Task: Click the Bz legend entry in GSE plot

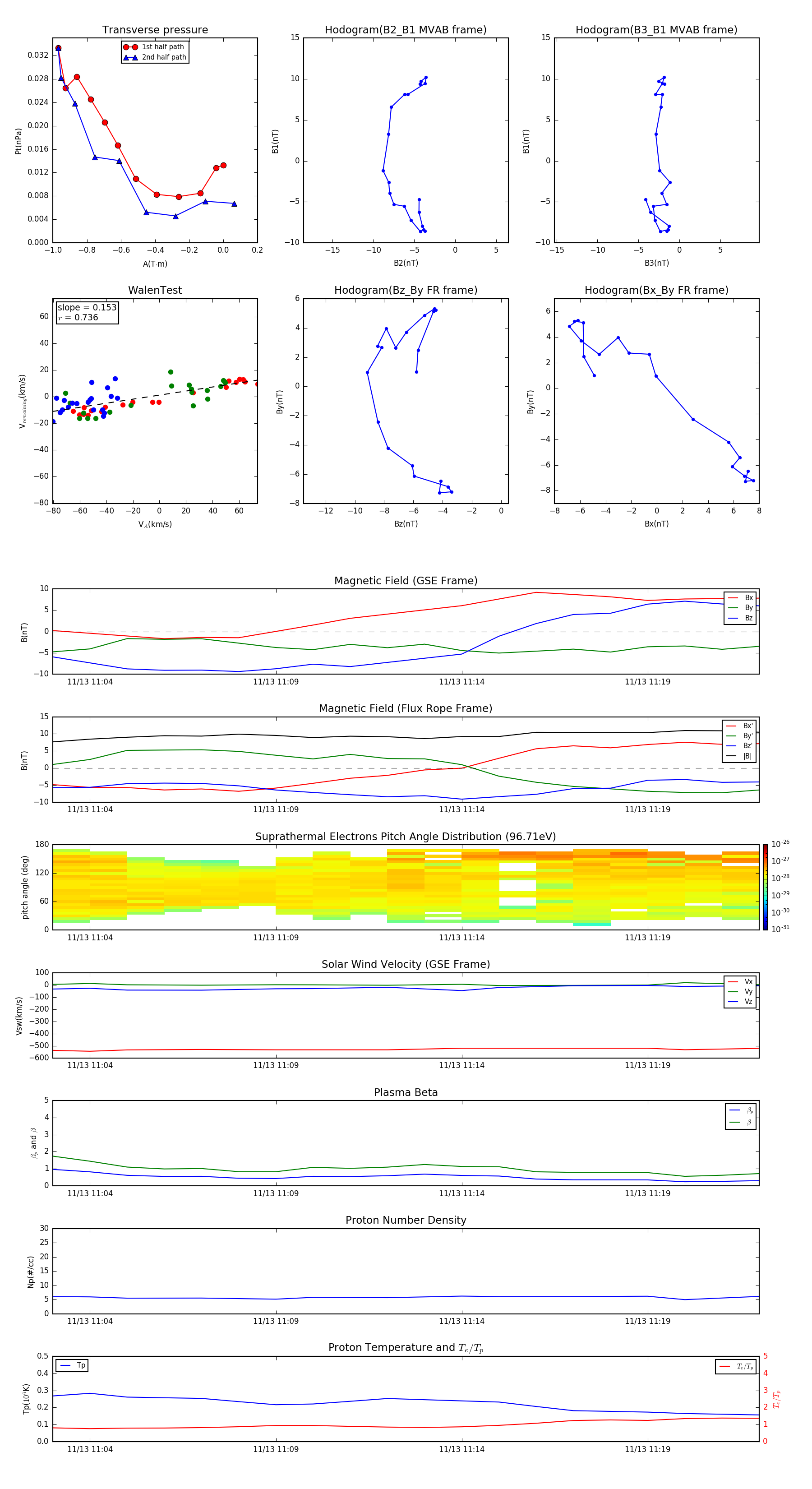Action: (x=740, y=618)
